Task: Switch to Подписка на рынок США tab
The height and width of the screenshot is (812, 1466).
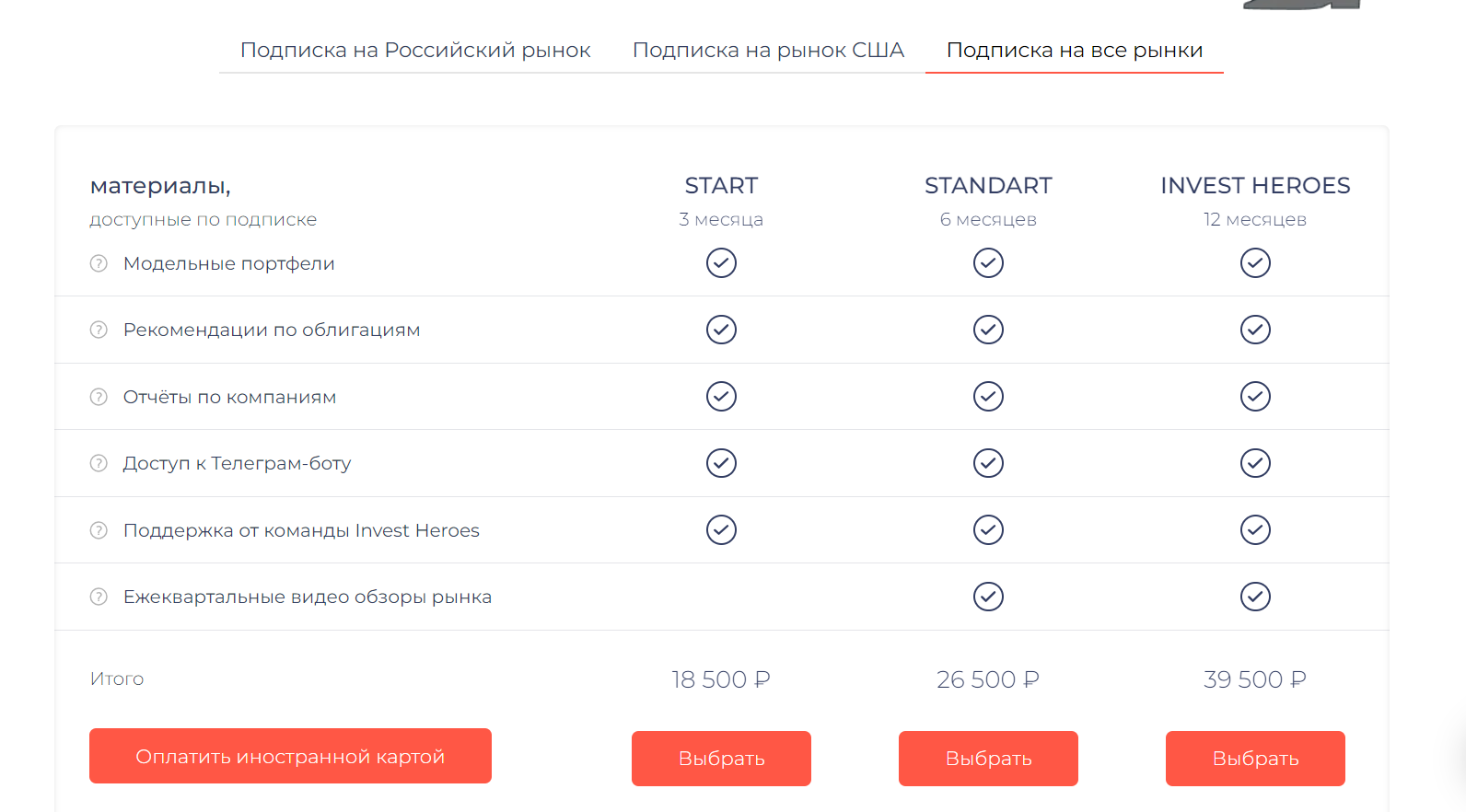Action: pyautogui.click(x=768, y=51)
